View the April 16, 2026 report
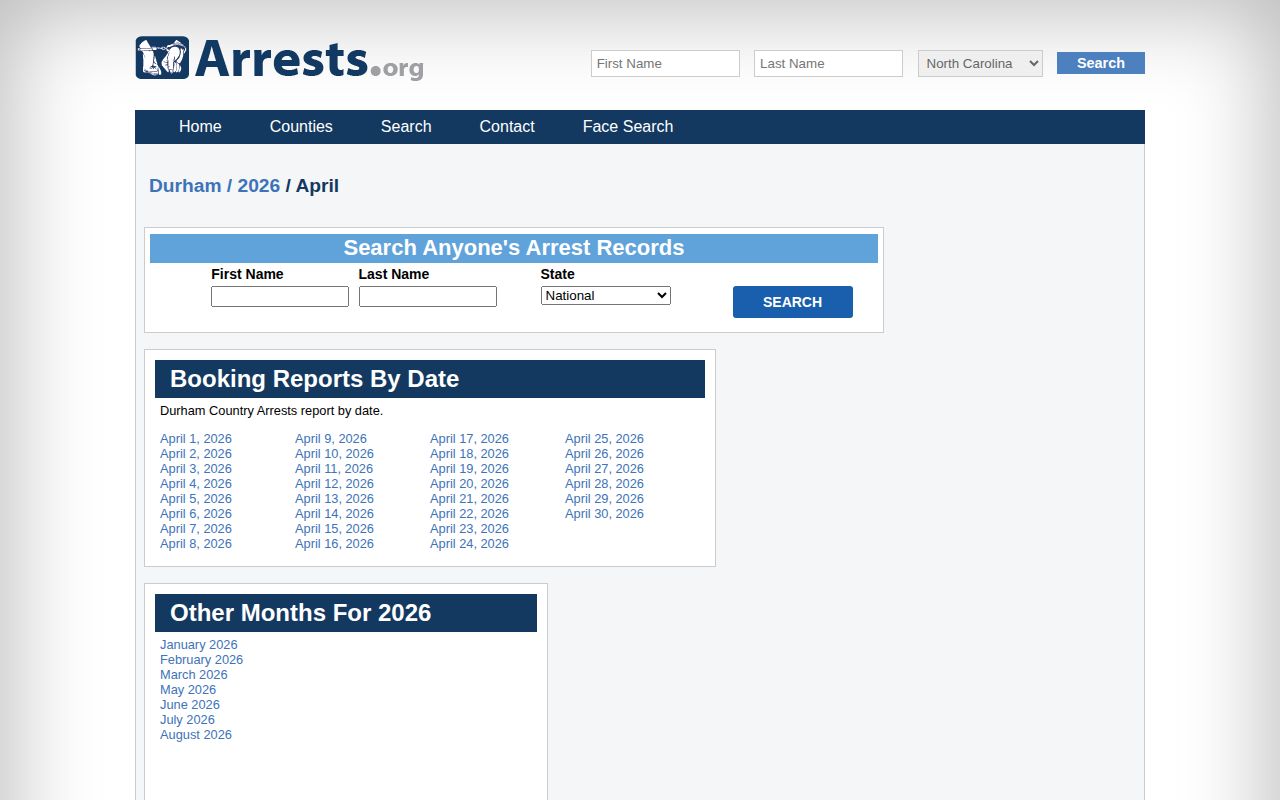Image resolution: width=1280 pixels, height=800 pixels. click(334, 544)
